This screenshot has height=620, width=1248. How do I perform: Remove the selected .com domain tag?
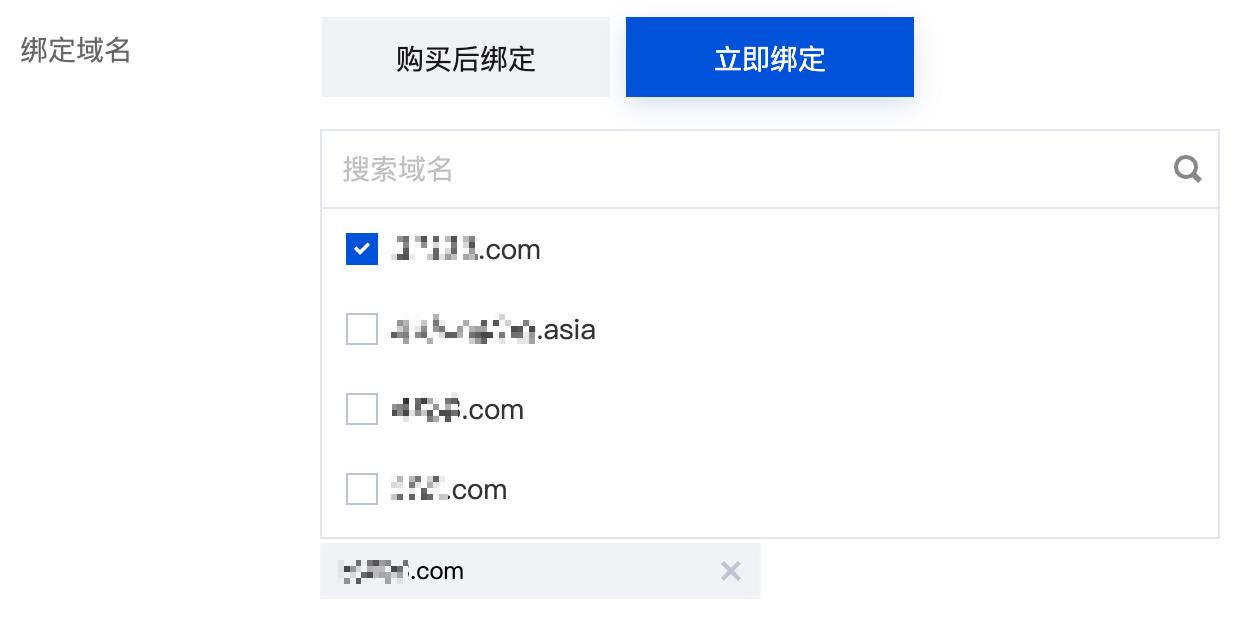pyautogui.click(x=731, y=571)
